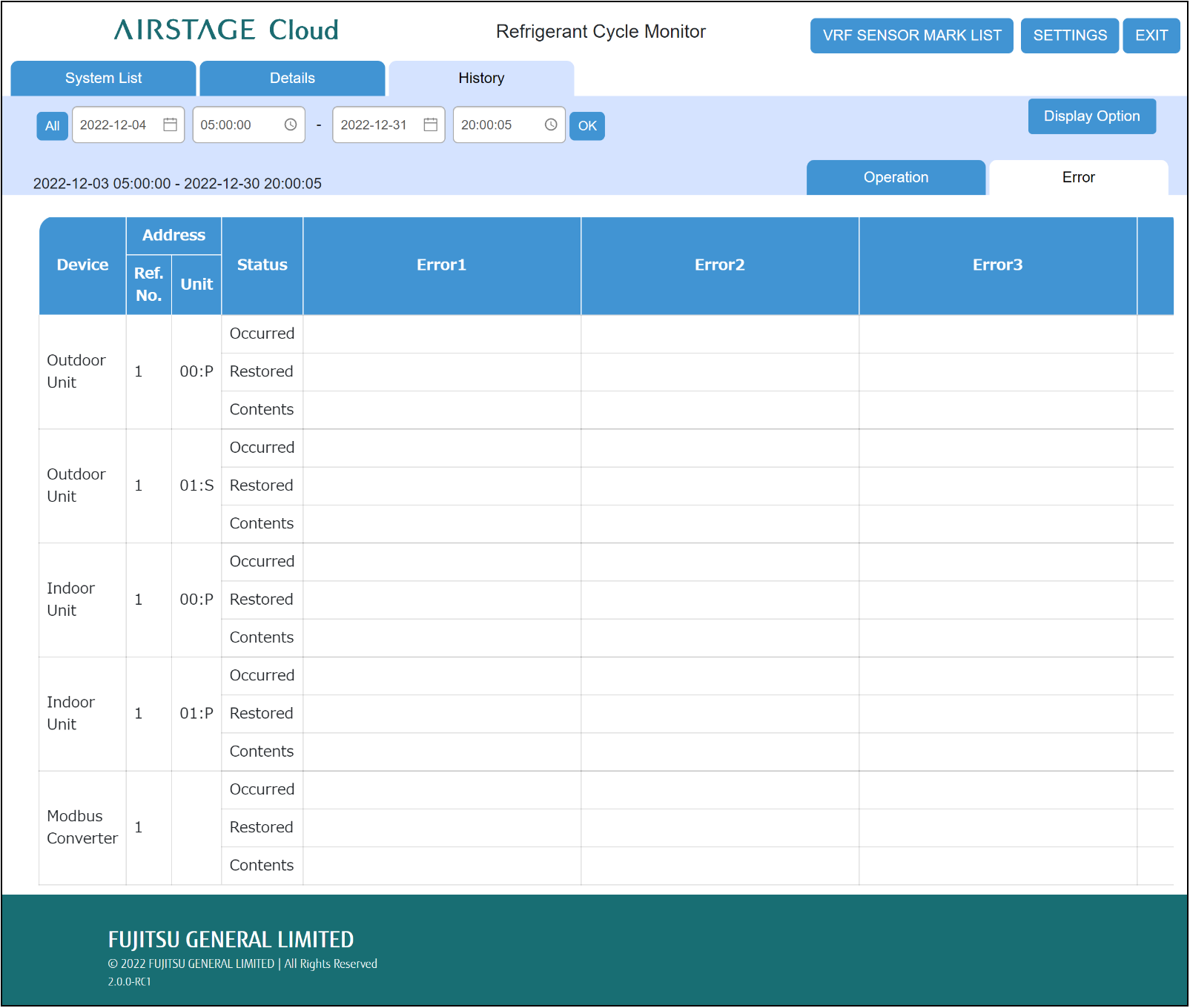The image size is (1190, 1008).
Task: Select the Error history view tab
Action: [x=1078, y=178]
